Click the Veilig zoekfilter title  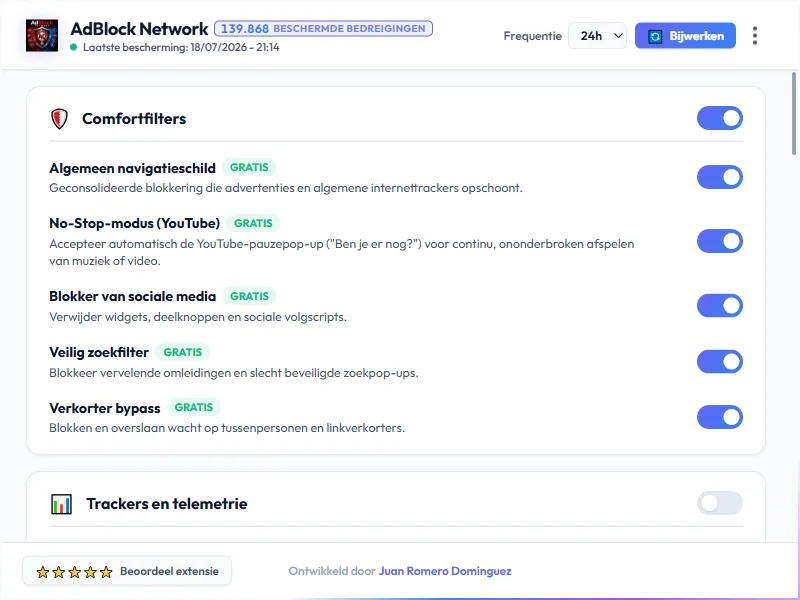(99, 353)
